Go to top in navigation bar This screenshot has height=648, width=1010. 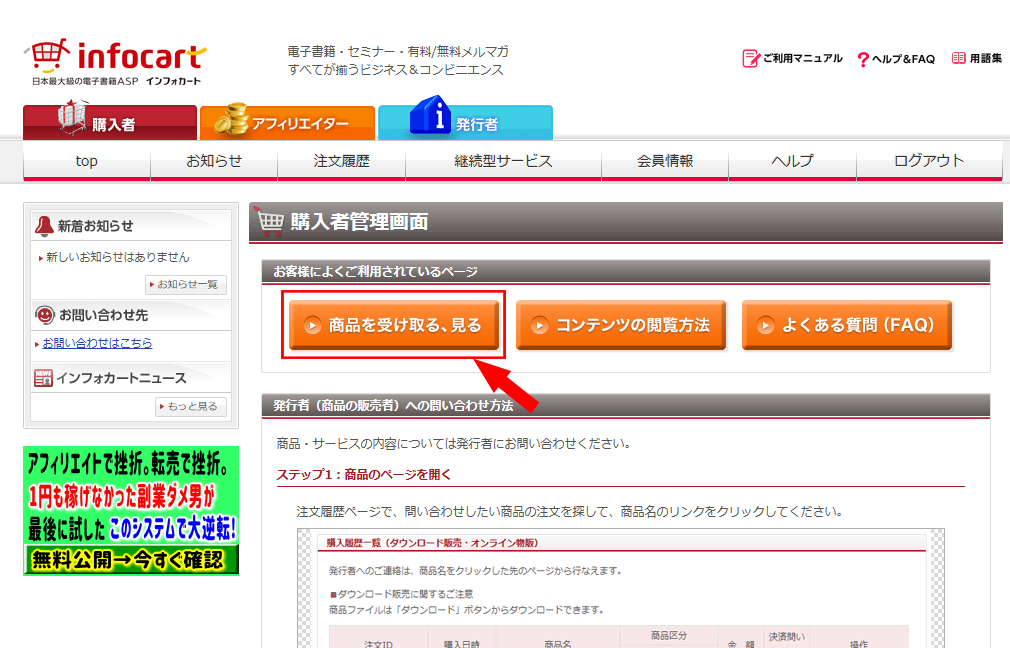87,161
